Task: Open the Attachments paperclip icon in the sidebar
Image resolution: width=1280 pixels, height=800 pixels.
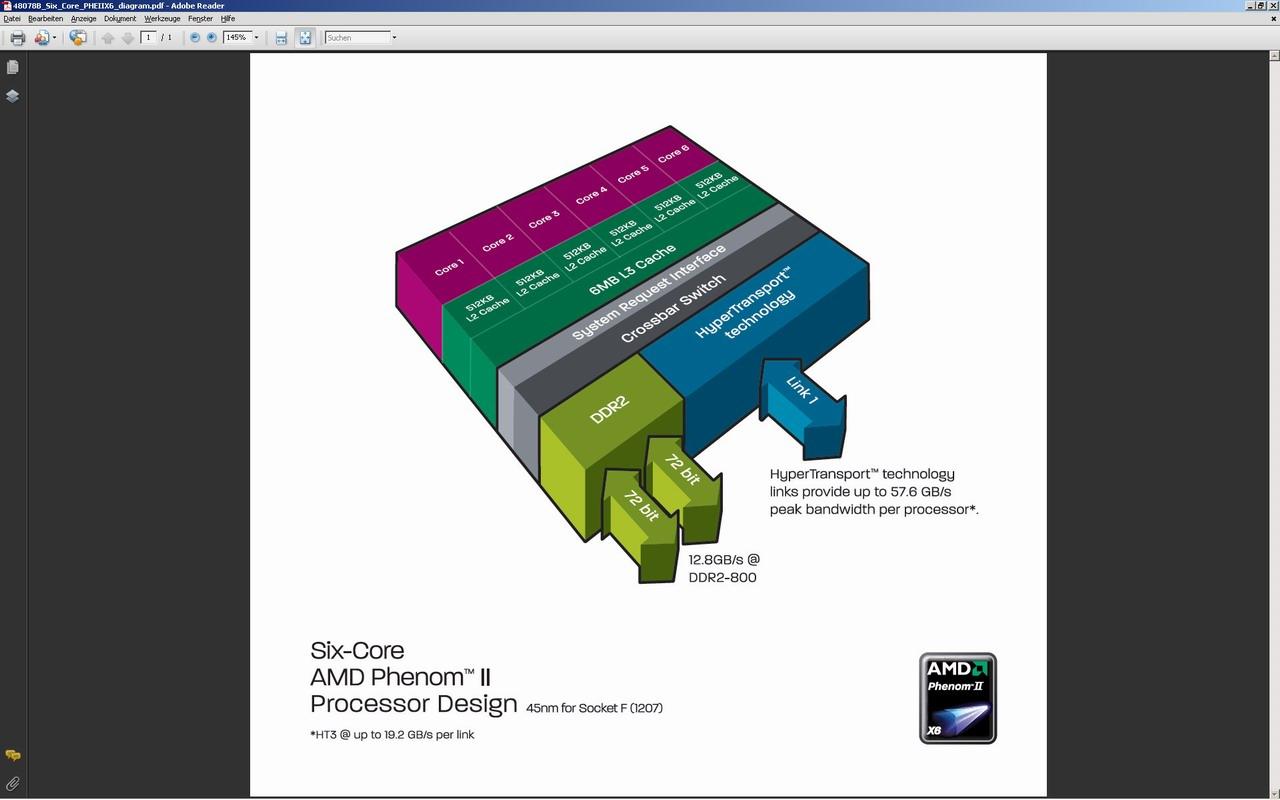Action: pyautogui.click(x=13, y=784)
